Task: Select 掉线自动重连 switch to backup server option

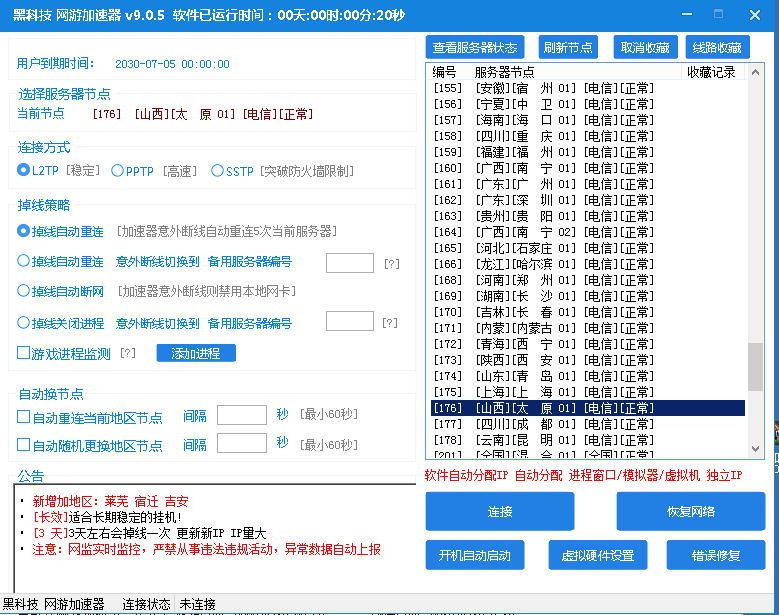Action: click(x=23, y=261)
